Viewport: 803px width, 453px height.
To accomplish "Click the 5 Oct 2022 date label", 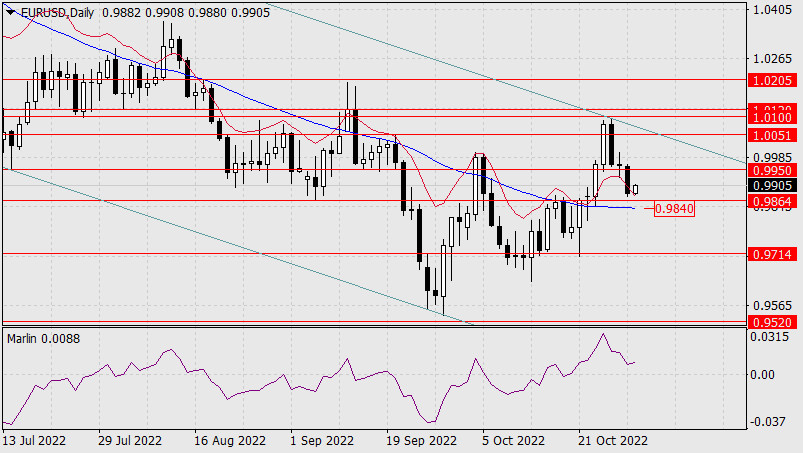I will pyautogui.click(x=513, y=441).
